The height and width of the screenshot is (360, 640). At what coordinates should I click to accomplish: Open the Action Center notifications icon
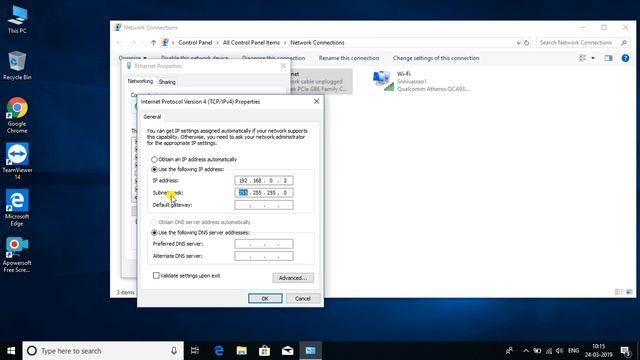625,351
